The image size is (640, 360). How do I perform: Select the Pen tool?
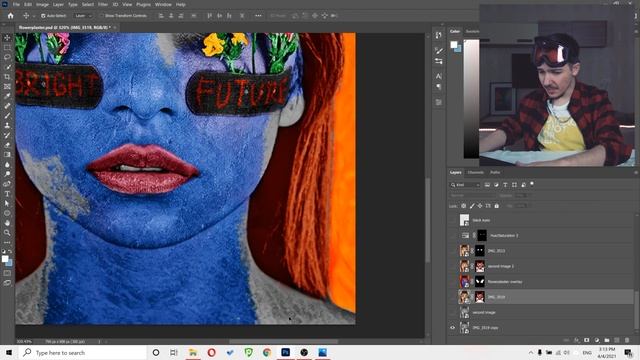7,184
